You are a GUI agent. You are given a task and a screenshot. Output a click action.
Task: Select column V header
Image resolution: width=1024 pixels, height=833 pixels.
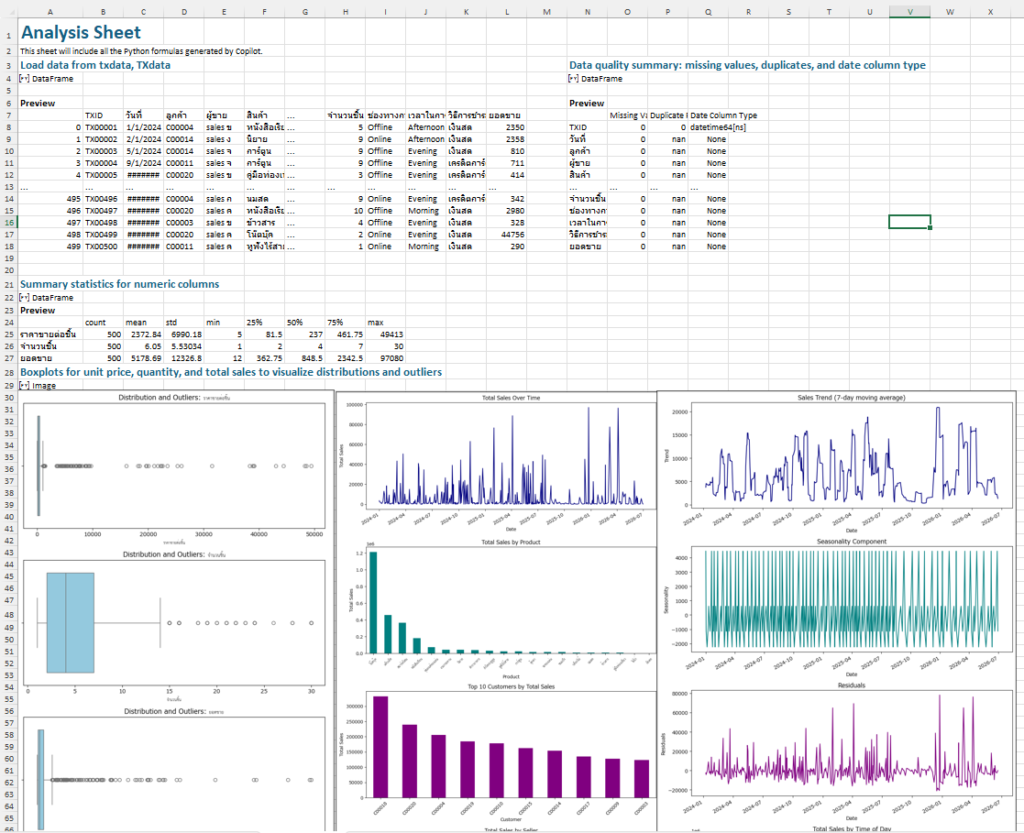(x=909, y=12)
